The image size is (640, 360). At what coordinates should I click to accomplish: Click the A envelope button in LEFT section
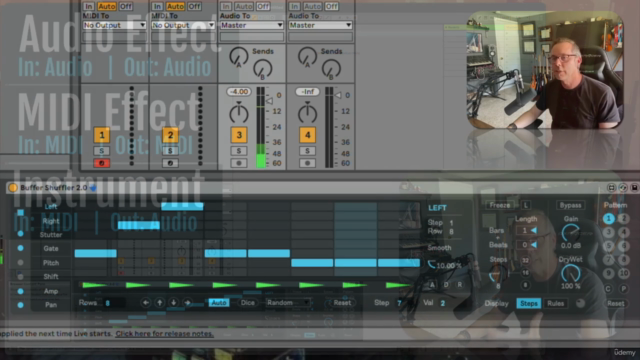coord(432,284)
